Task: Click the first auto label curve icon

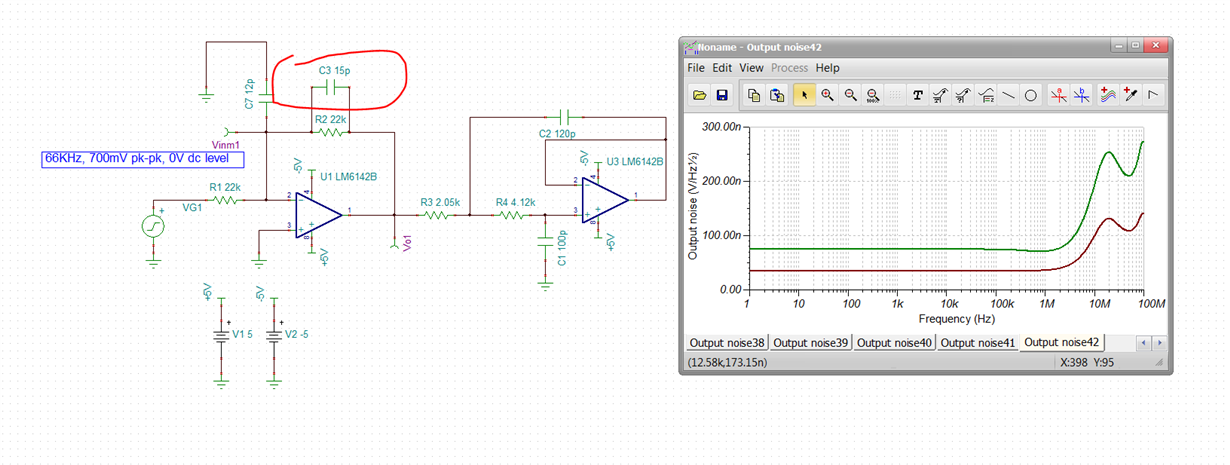Action: (x=940, y=95)
